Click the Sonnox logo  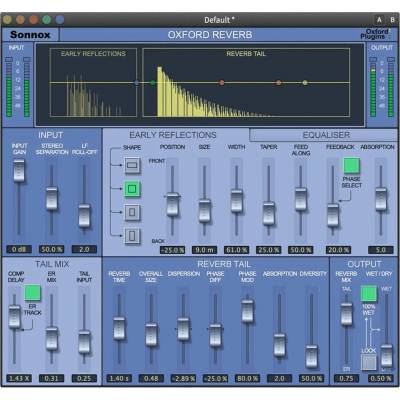[x=30, y=35]
